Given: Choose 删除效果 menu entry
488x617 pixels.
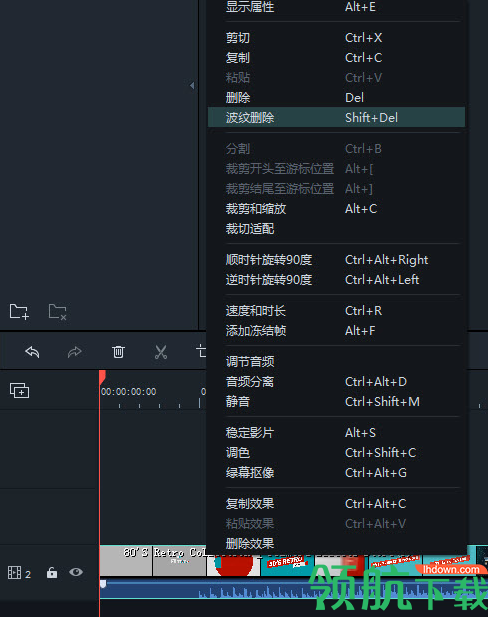Looking at the screenshot, I should click(x=336, y=544).
